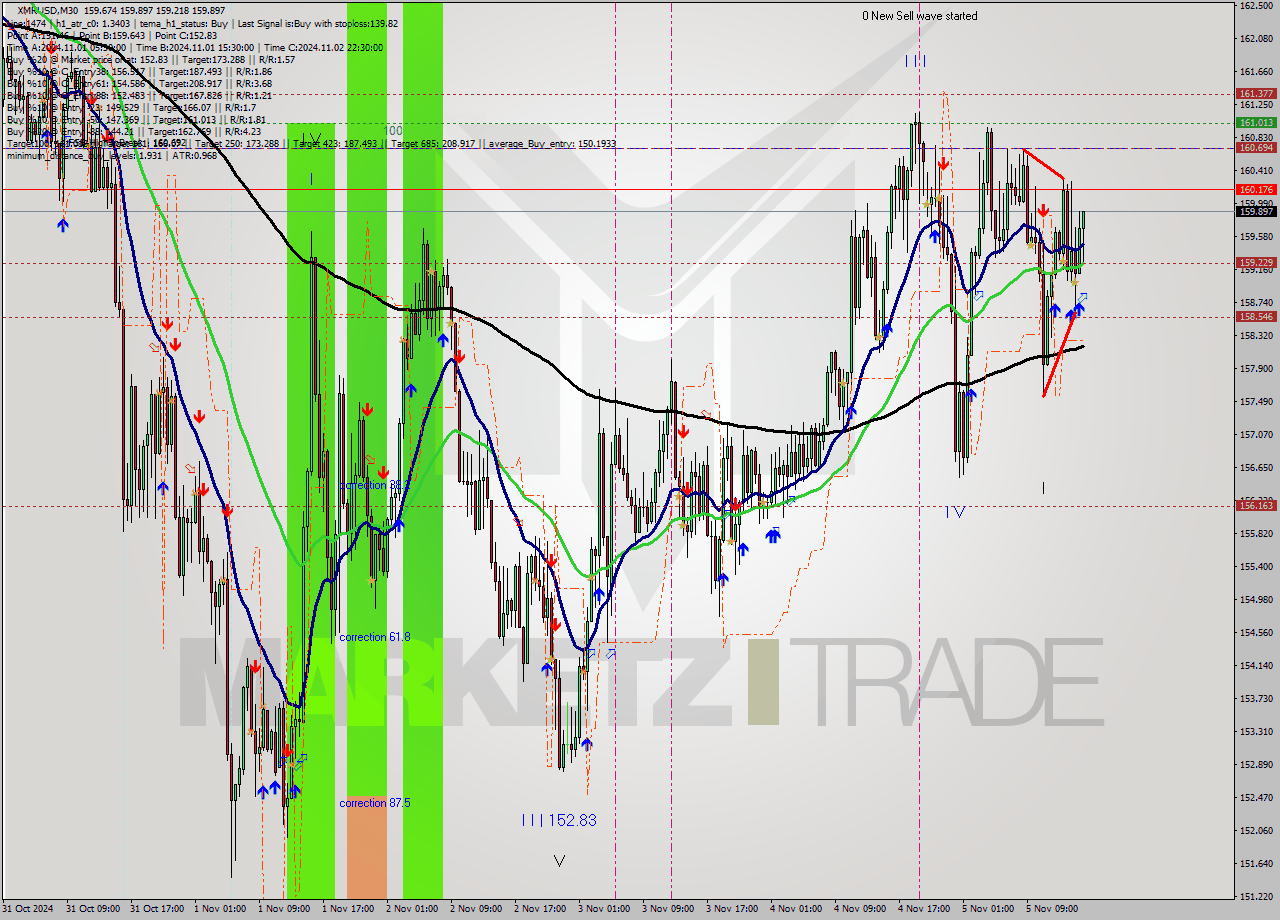
Task: Click the blue 'I I I' wave label at top
Action: coord(915,61)
